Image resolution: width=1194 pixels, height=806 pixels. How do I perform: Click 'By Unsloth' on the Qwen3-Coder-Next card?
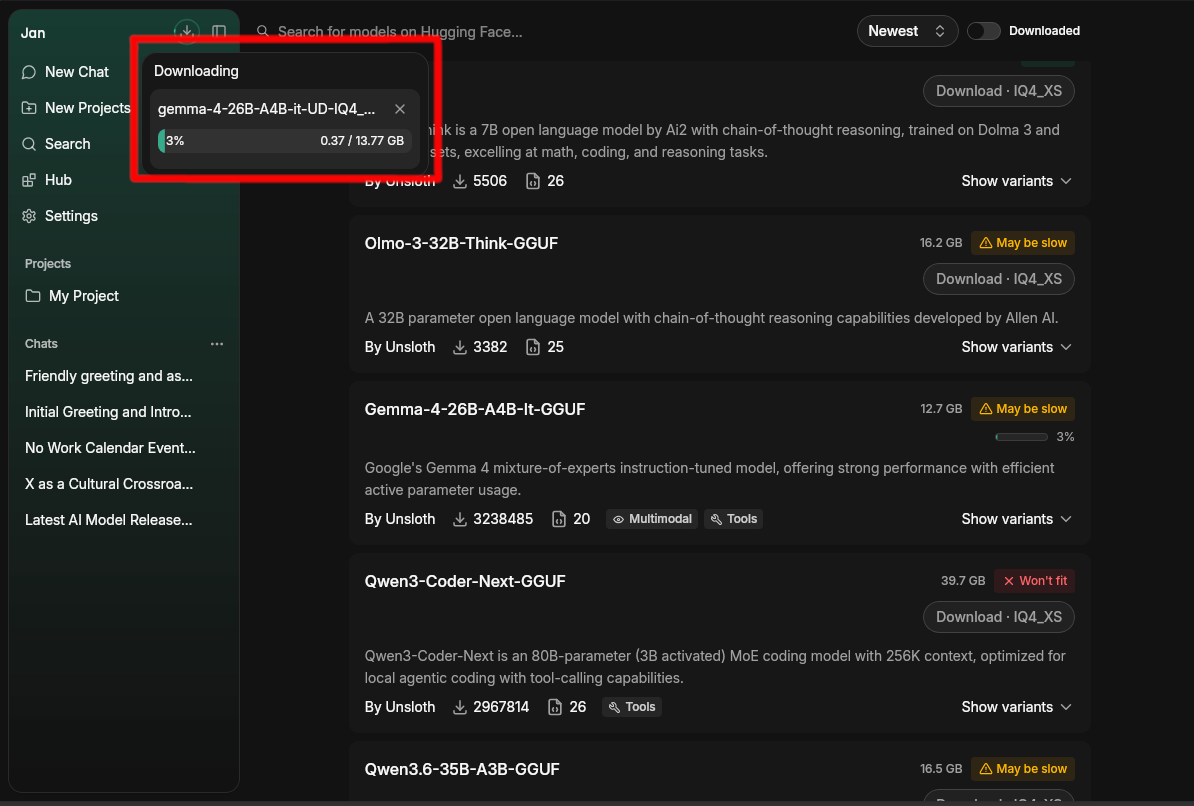[400, 707]
